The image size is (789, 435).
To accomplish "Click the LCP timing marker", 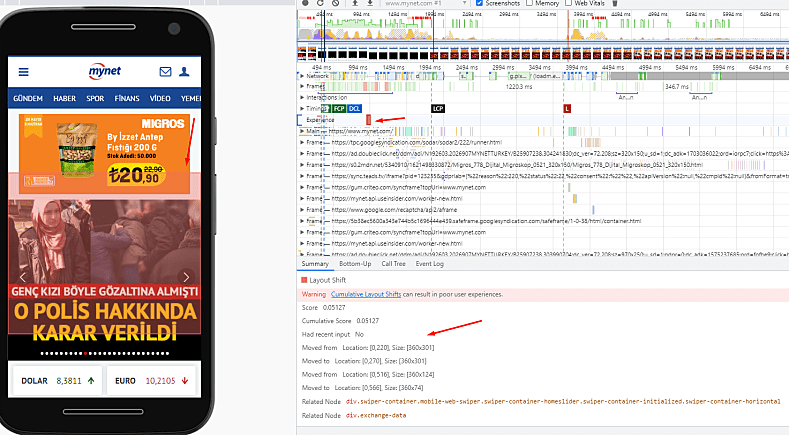I will (x=438, y=109).
